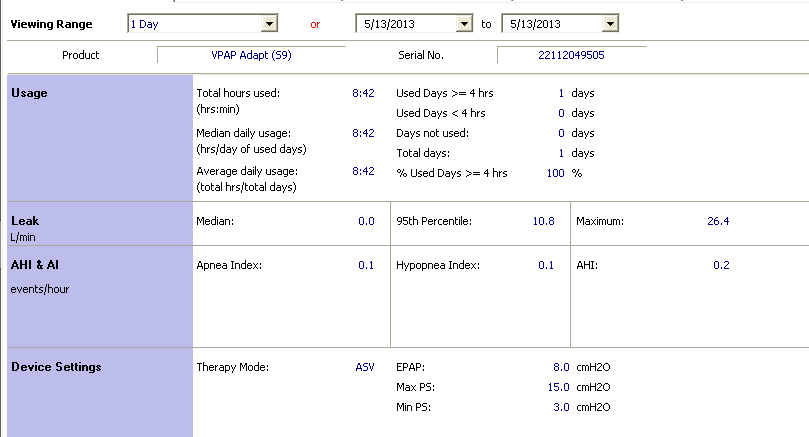Click the Min PS value 3.0
Viewport: 809px width, 437px height.
click(x=561, y=407)
